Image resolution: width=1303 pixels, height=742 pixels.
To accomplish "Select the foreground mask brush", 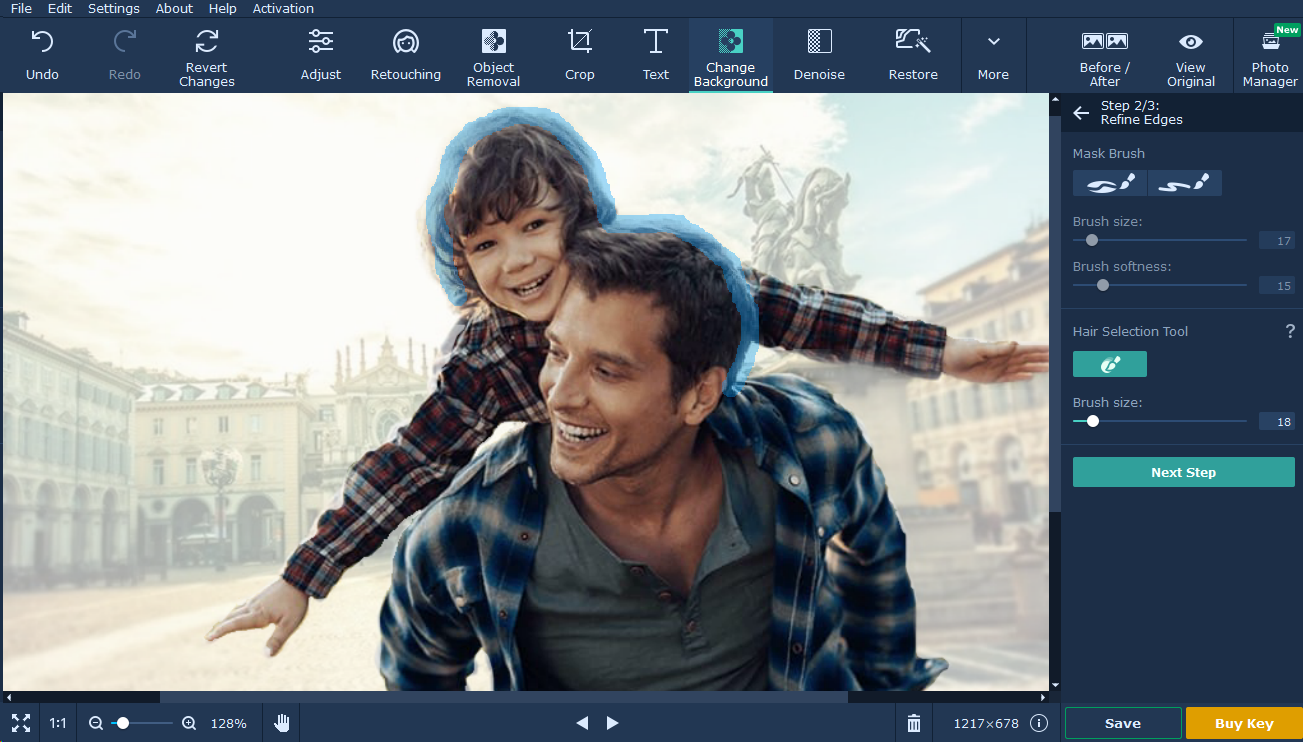I will [1110, 183].
